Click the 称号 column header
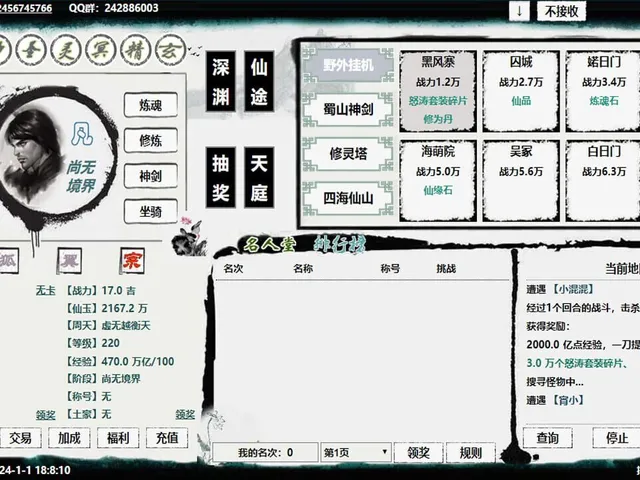640x480 pixels. (390, 269)
